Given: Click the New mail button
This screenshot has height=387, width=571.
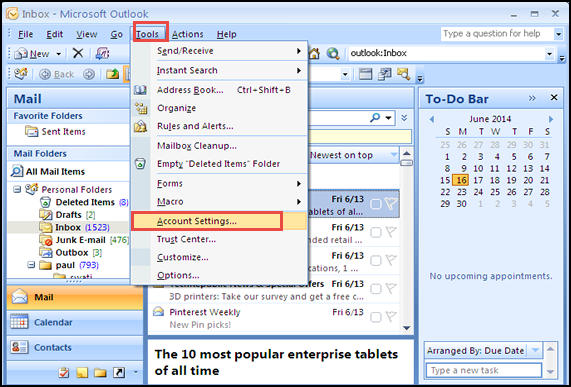Looking at the screenshot, I should click(32, 54).
